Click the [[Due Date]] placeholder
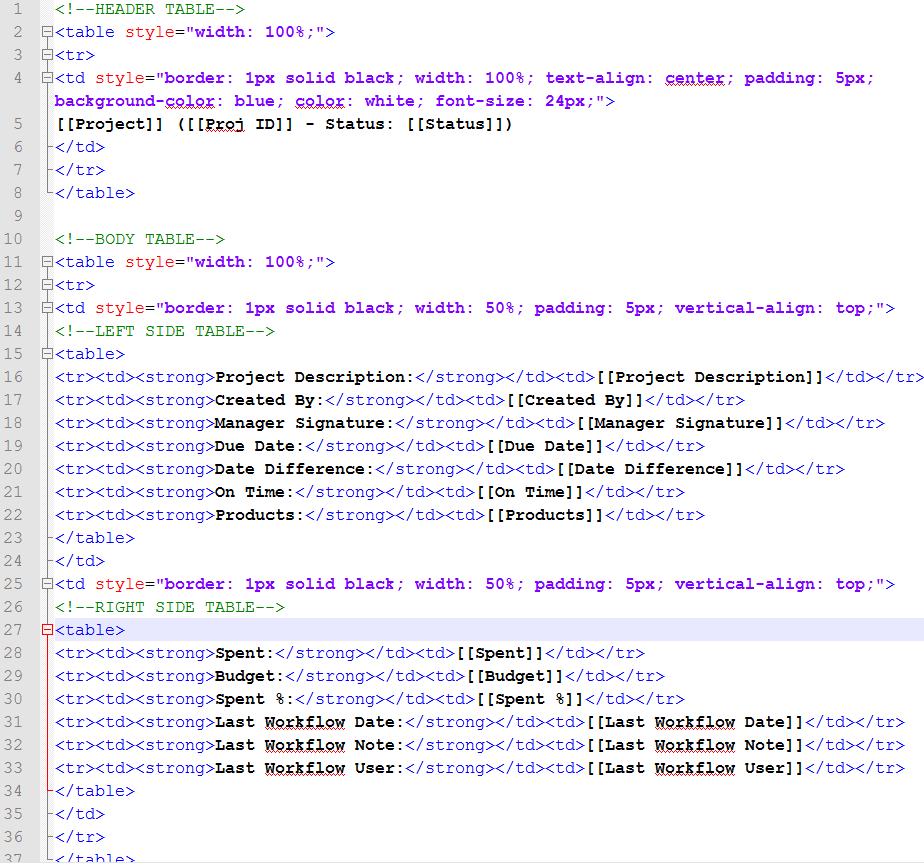924x863 pixels. [545, 446]
